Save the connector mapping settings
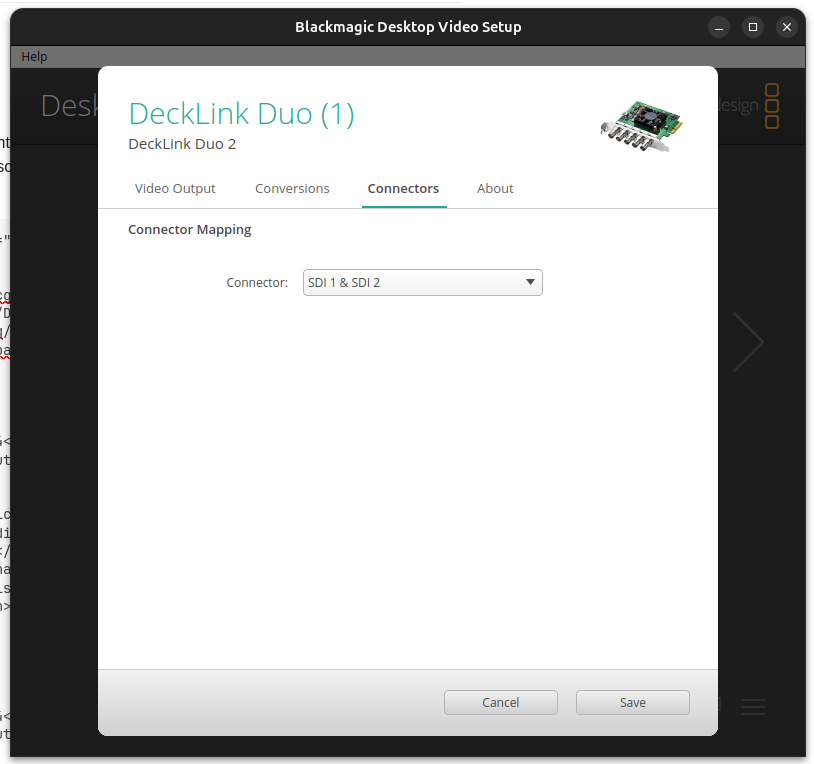This screenshot has height=764, width=814. [632, 703]
